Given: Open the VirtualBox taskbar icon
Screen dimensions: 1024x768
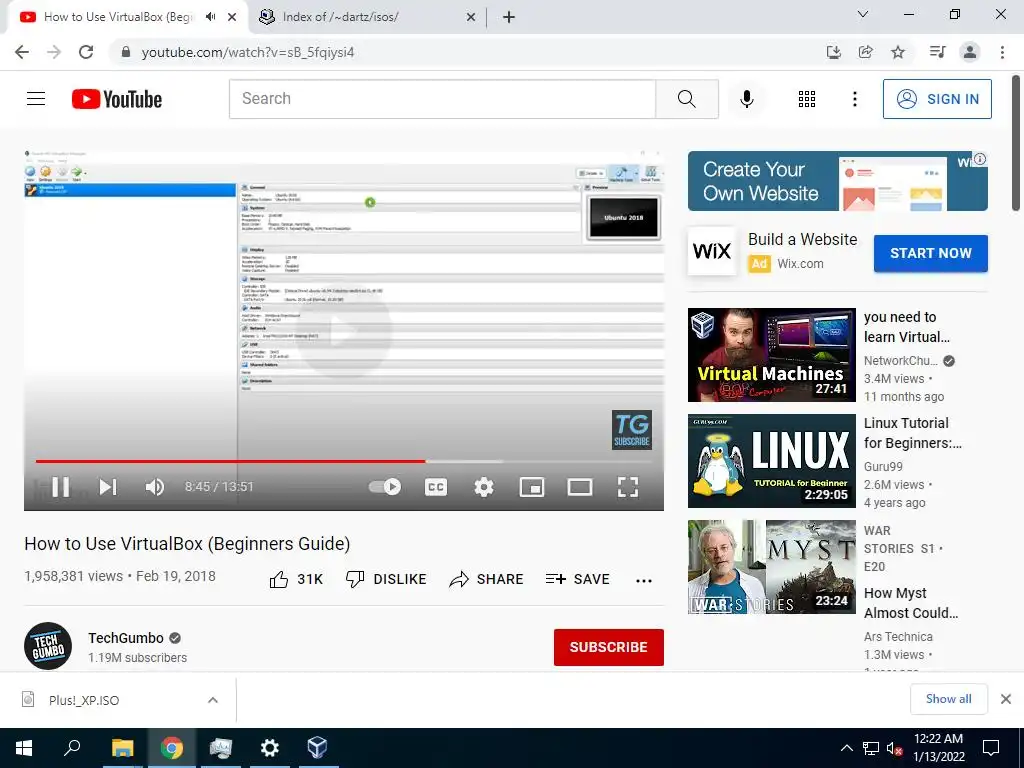Looking at the screenshot, I should (x=317, y=748).
